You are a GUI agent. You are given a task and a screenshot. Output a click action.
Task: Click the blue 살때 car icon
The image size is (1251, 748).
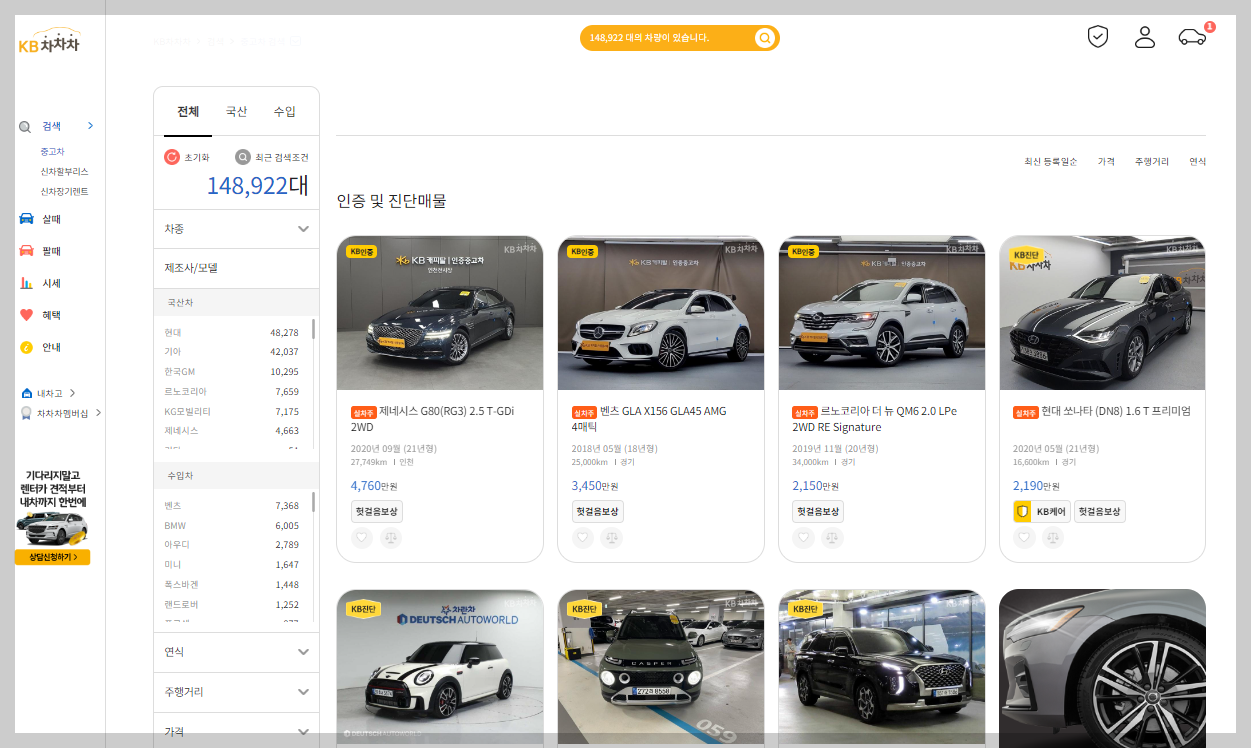[x=26, y=219]
